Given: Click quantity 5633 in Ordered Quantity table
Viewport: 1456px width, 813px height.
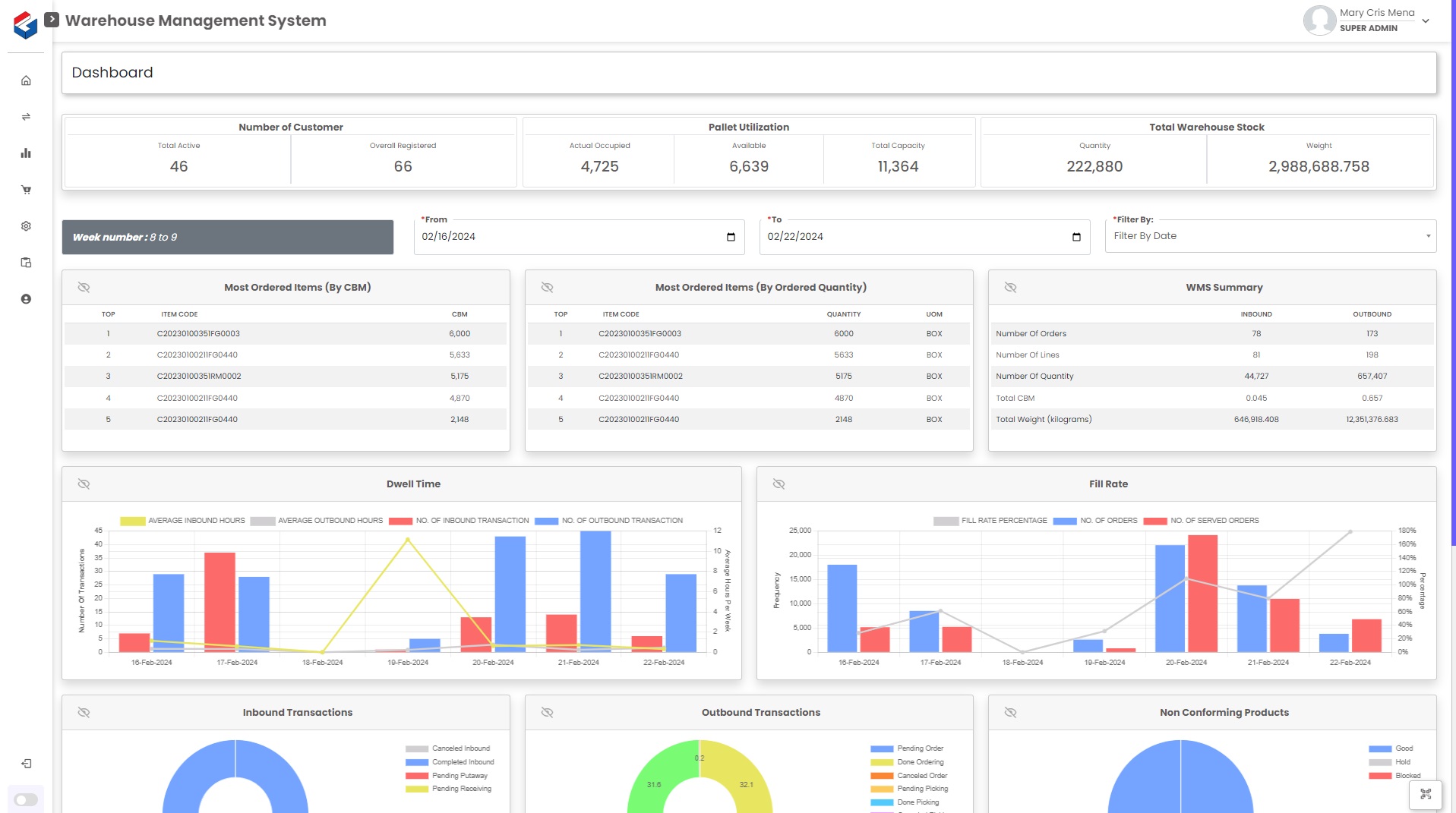Looking at the screenshot, I should click(x=844, y=355).
